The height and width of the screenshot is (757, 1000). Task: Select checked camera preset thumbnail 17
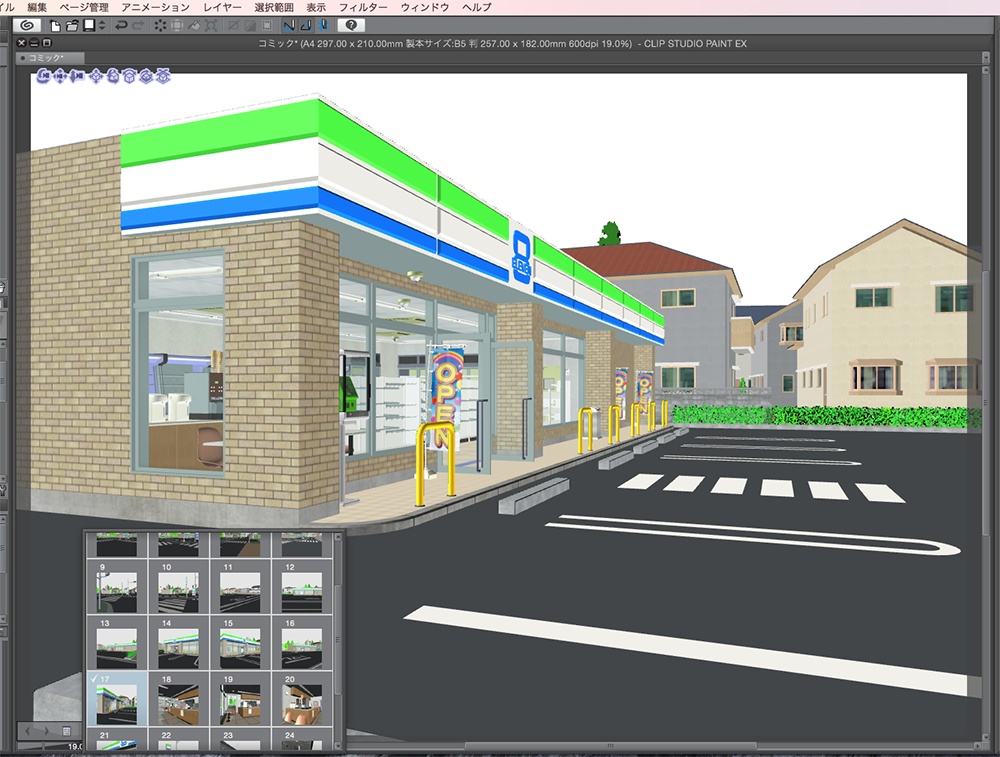coord(117,699)
